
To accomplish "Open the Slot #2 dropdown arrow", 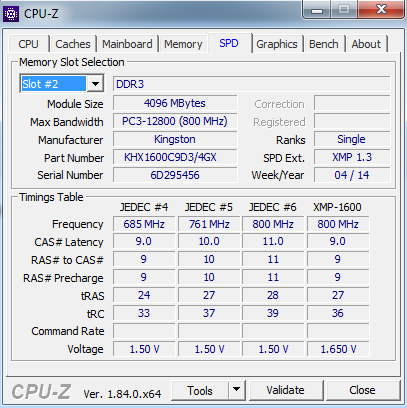I will pyautogui.click(x=95, y=84).
